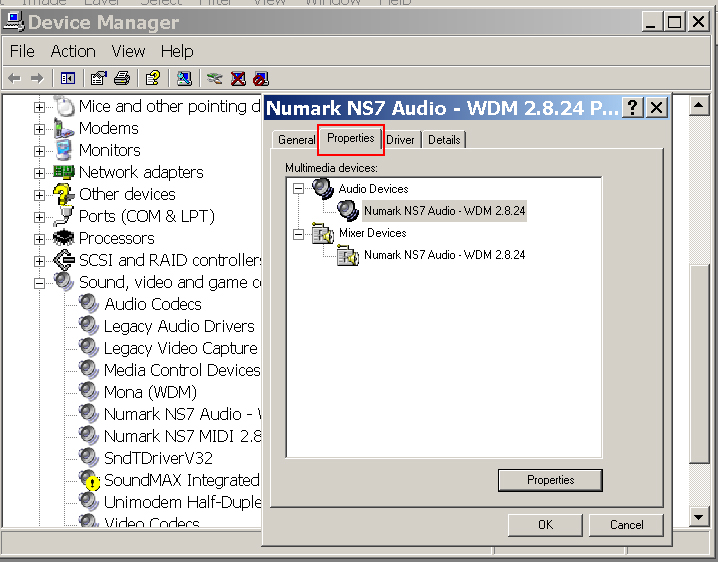The height and width of the screenshot is (562, 718).
Task: Open the Help menu
Action: tap(177, 51)
